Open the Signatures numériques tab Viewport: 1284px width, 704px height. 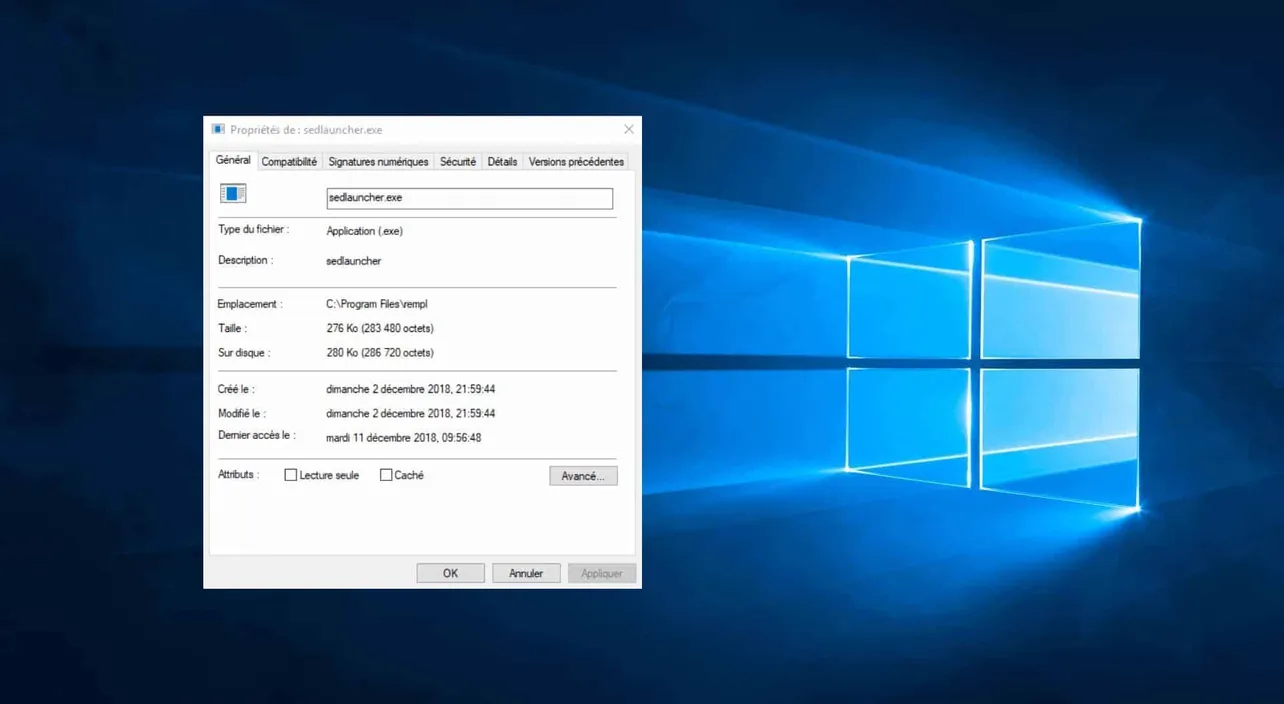[x=378, y=161]
